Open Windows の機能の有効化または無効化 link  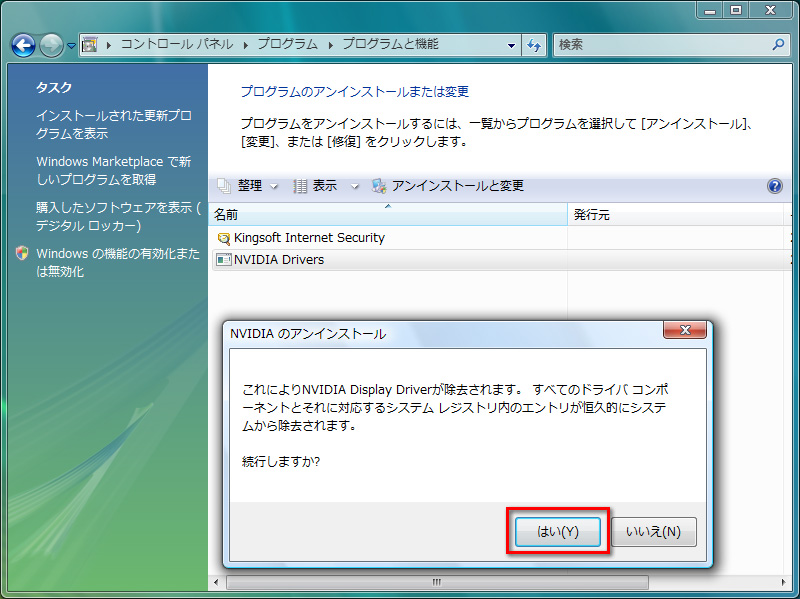(118, 262)
